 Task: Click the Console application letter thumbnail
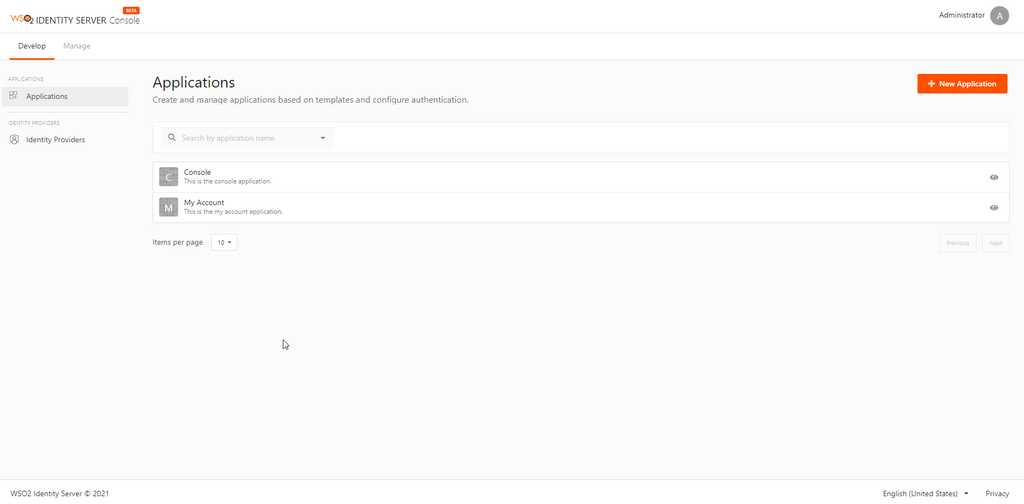click(x=168, y=177)
